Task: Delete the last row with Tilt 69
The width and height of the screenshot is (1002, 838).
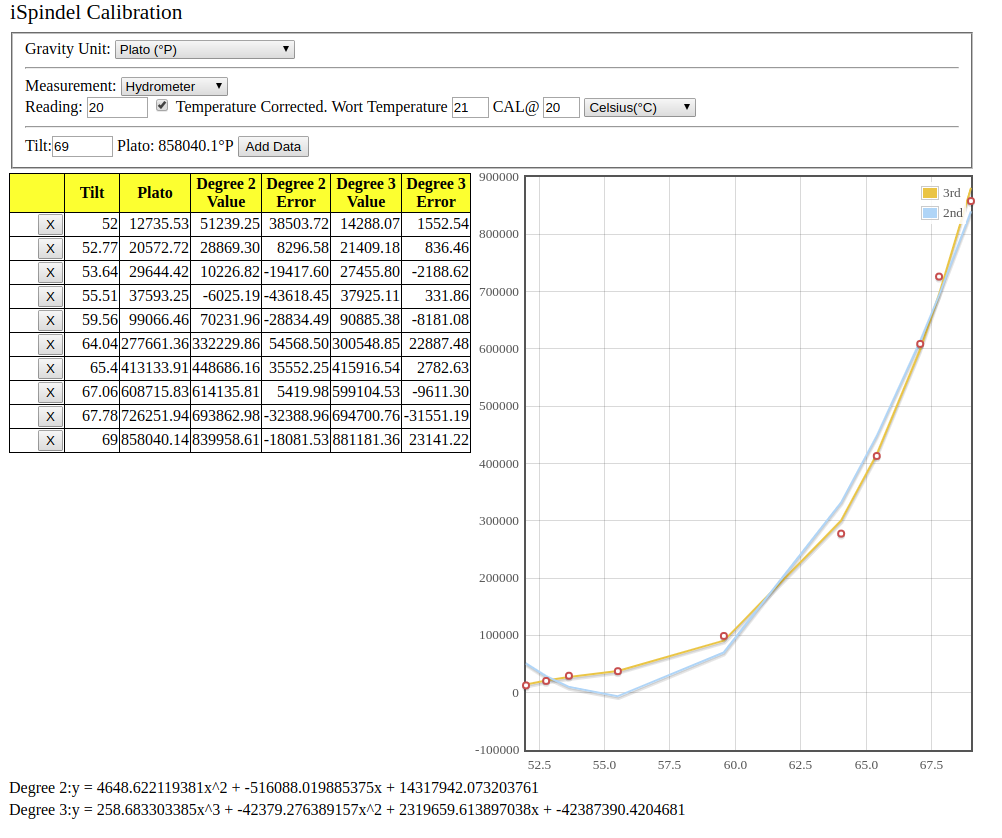Action: [x=50, y=441]
